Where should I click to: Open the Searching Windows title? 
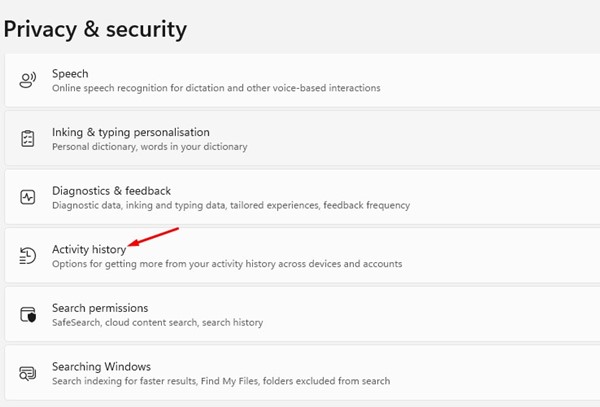(x=101, y=366)
